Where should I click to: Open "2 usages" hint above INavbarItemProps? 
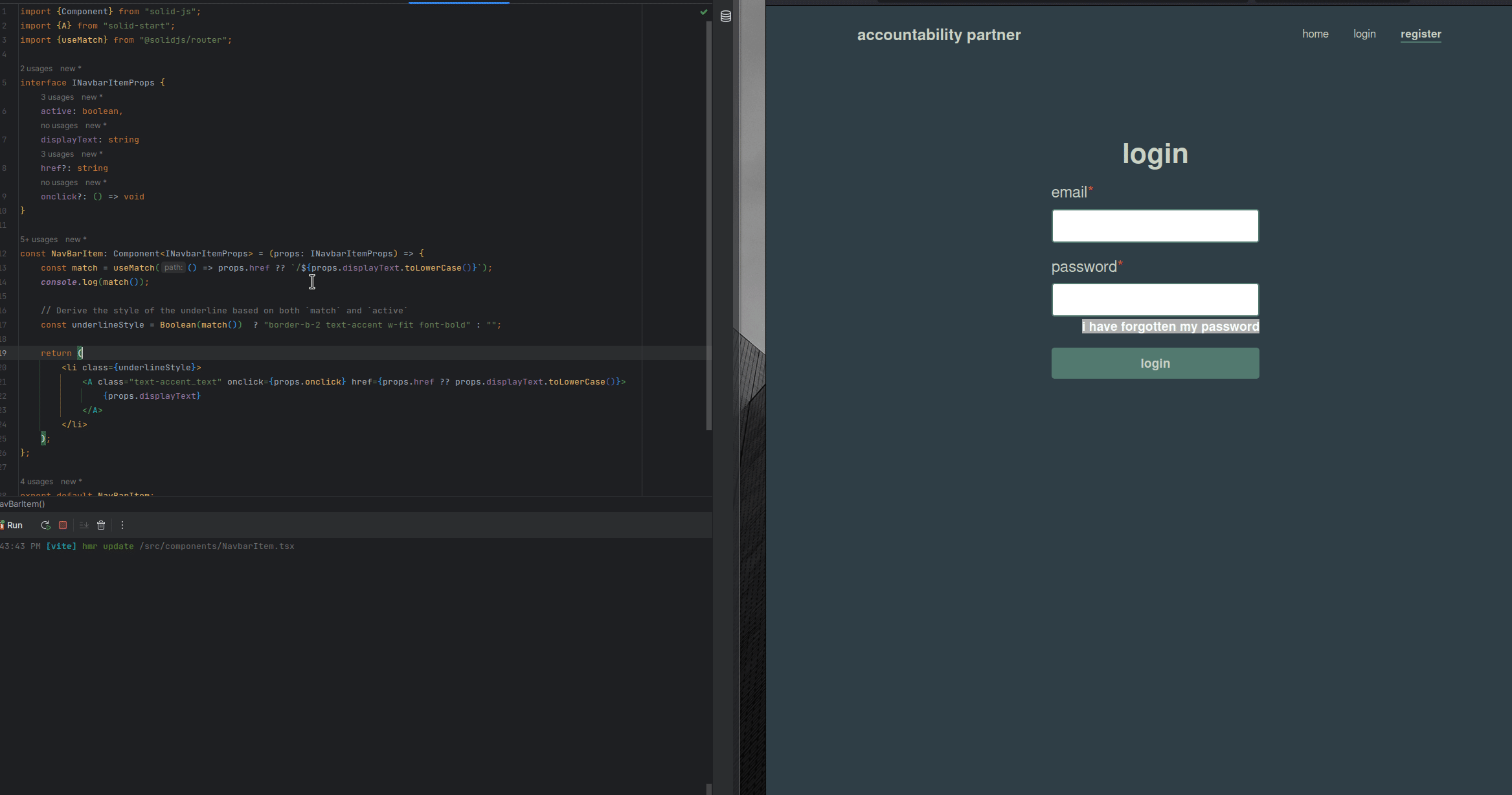click(36, 69)
